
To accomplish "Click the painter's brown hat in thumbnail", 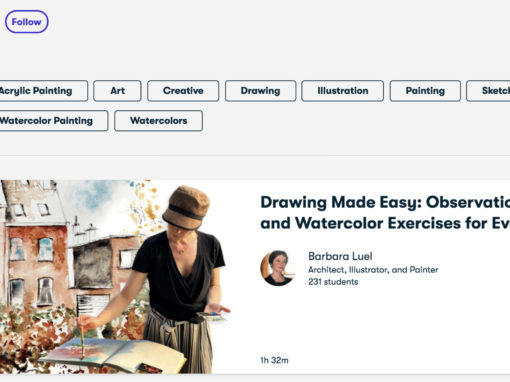I will [187, 207].
